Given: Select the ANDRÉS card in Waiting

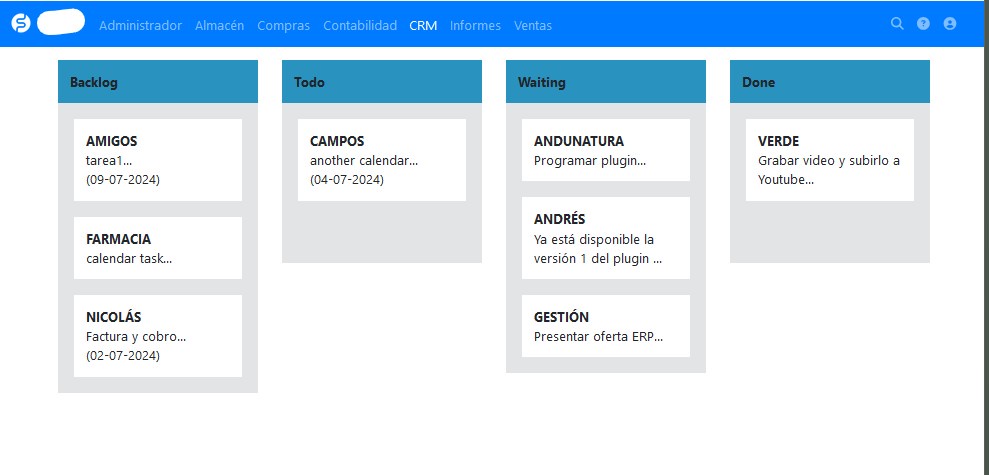Looking at the screenshot, I should (606, 238).
